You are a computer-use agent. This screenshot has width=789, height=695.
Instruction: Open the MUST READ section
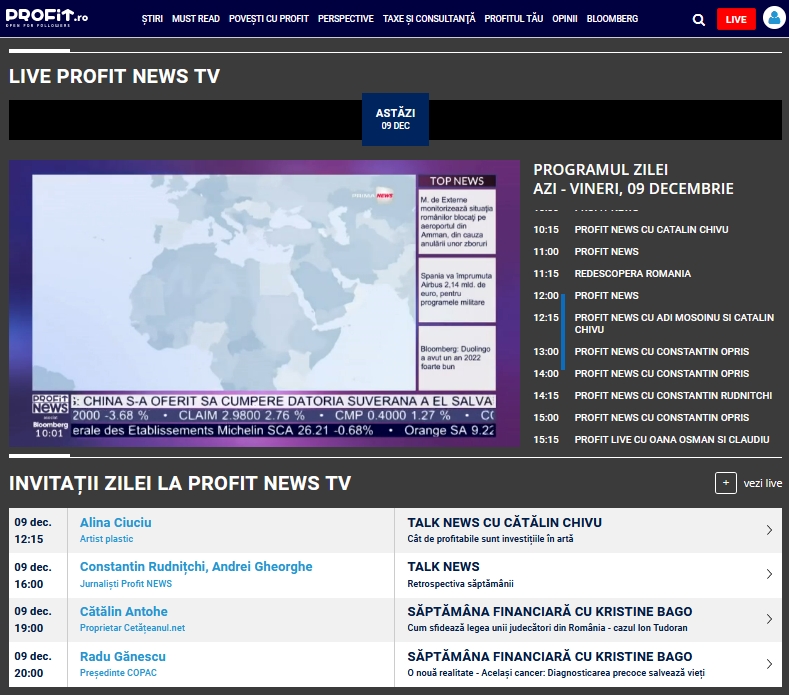pos(196,19)
